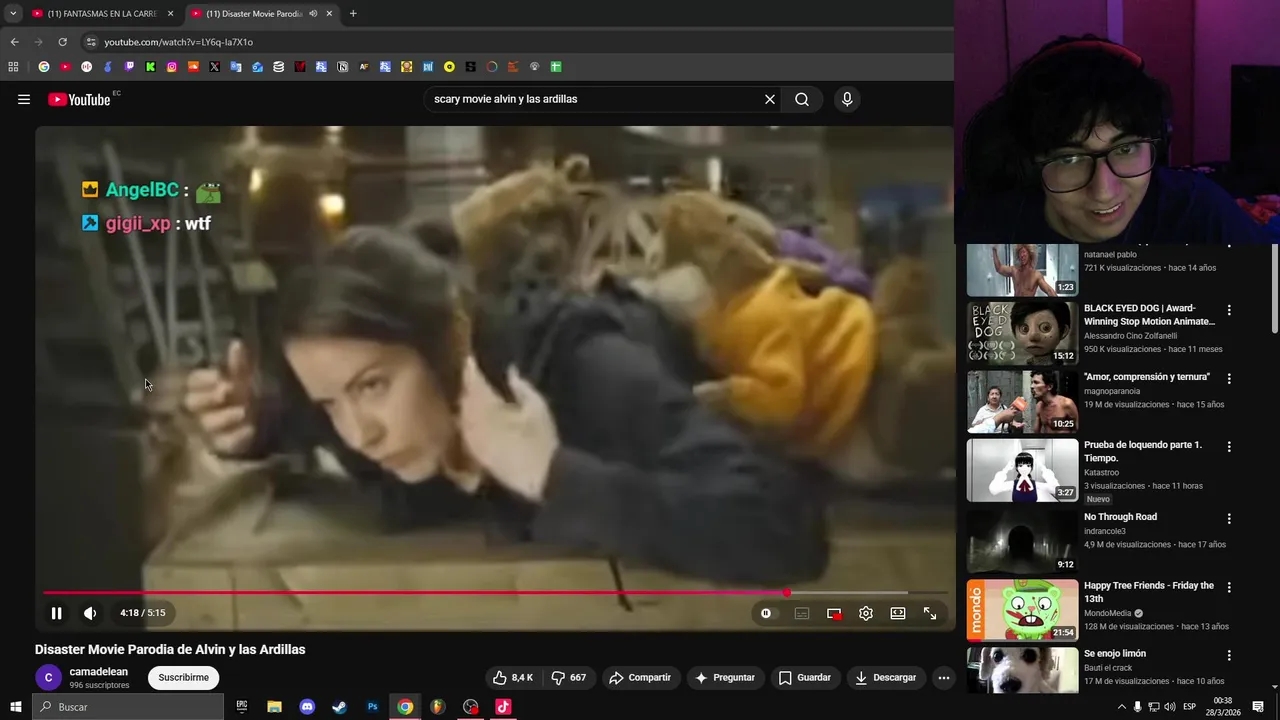Open options menu for 'Prueba de loquendo parte 1'
The width and height of the screenshot is (1280, 720).
[x=1229, y=447]
